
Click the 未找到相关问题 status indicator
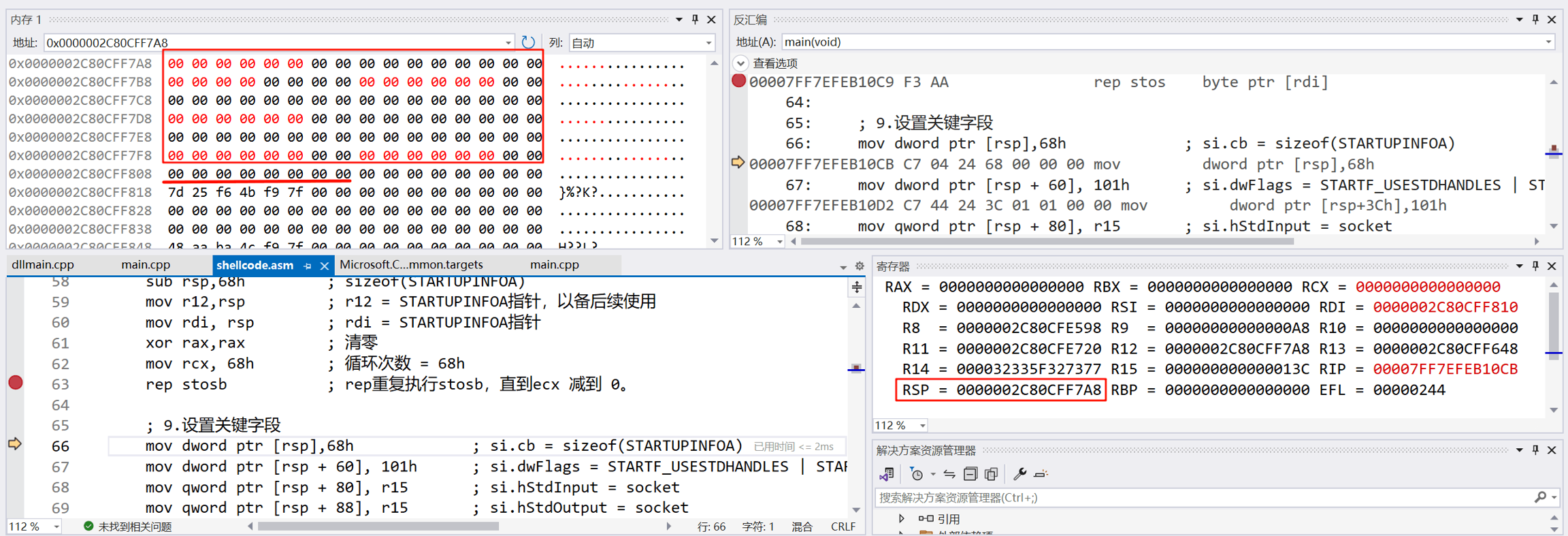[128, 526]
